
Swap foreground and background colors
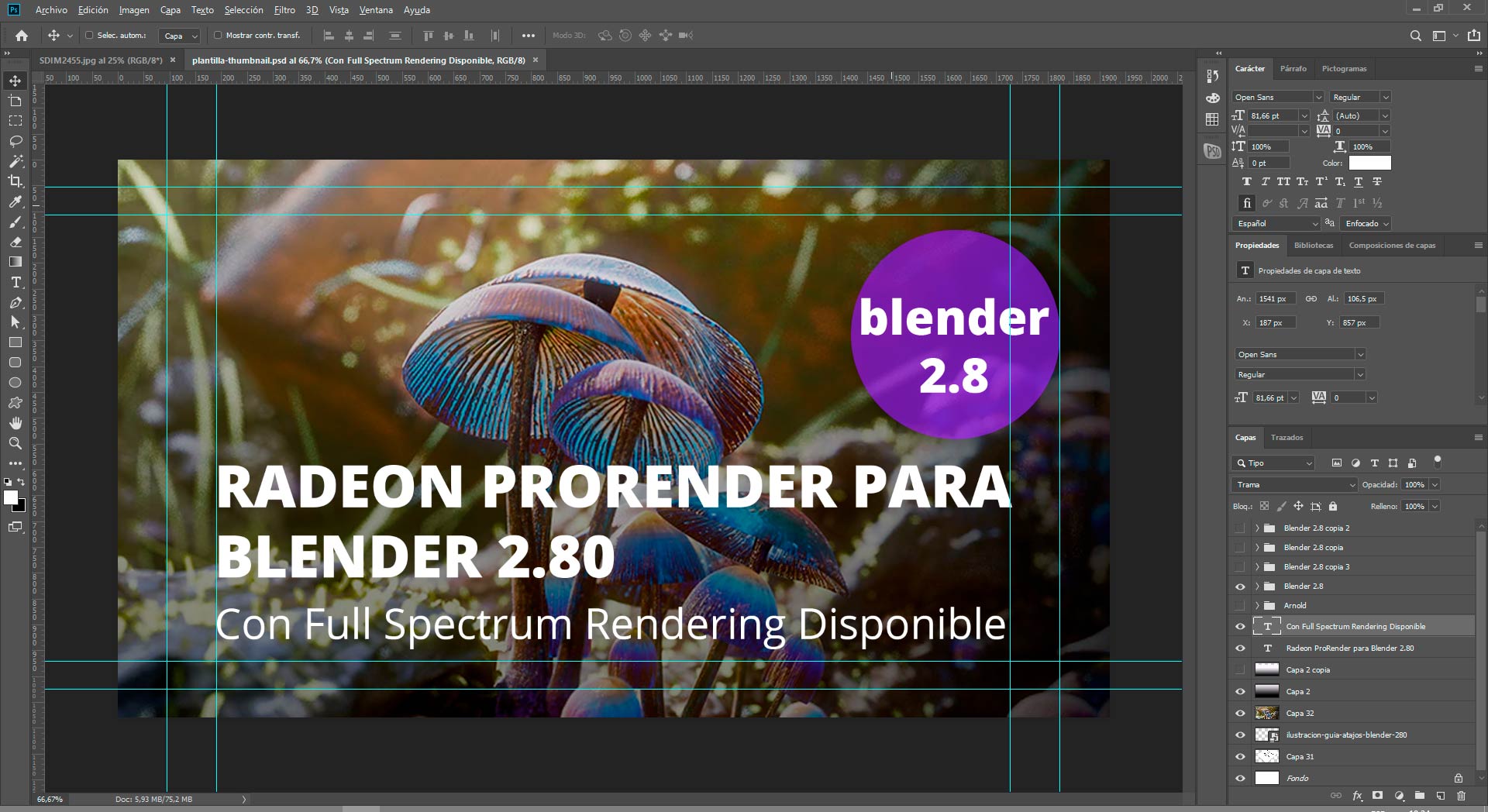click(x=22, y=482)
